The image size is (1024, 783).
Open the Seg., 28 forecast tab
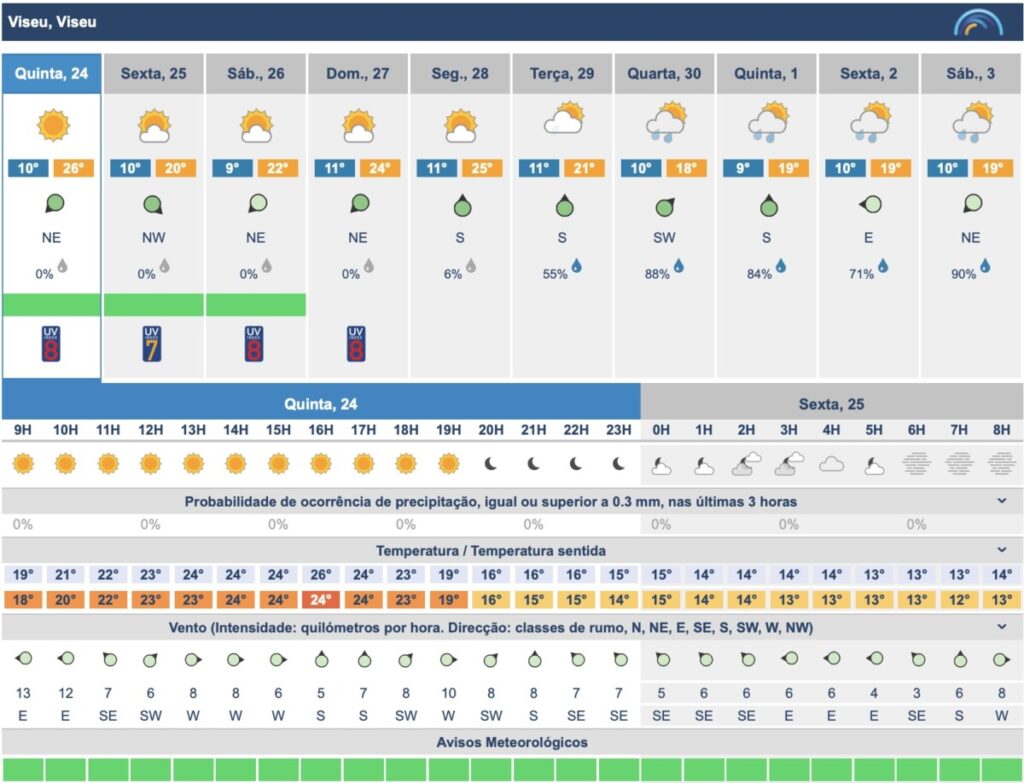click(460, 74)
